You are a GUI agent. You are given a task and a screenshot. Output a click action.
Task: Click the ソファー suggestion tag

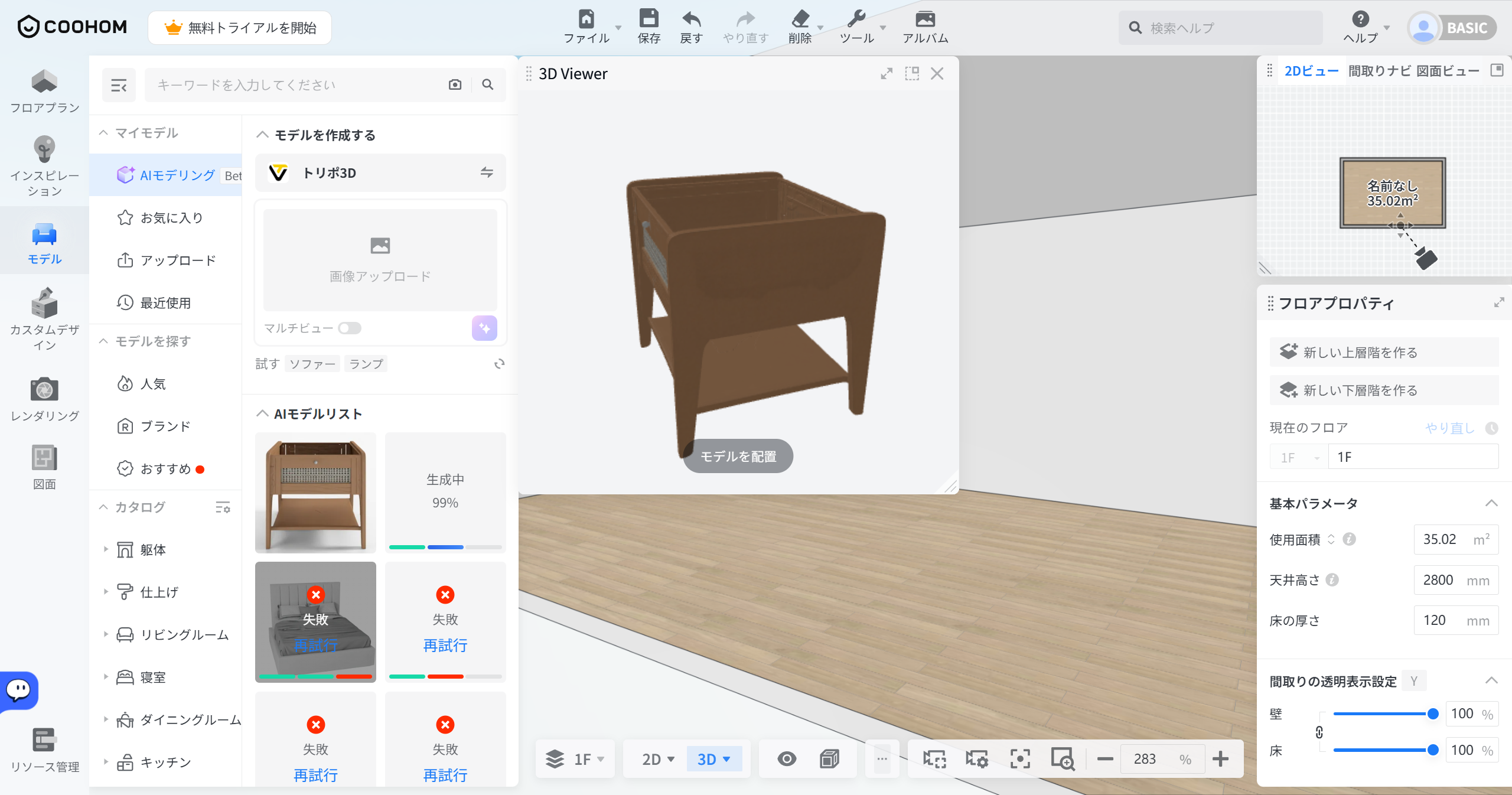312,364
